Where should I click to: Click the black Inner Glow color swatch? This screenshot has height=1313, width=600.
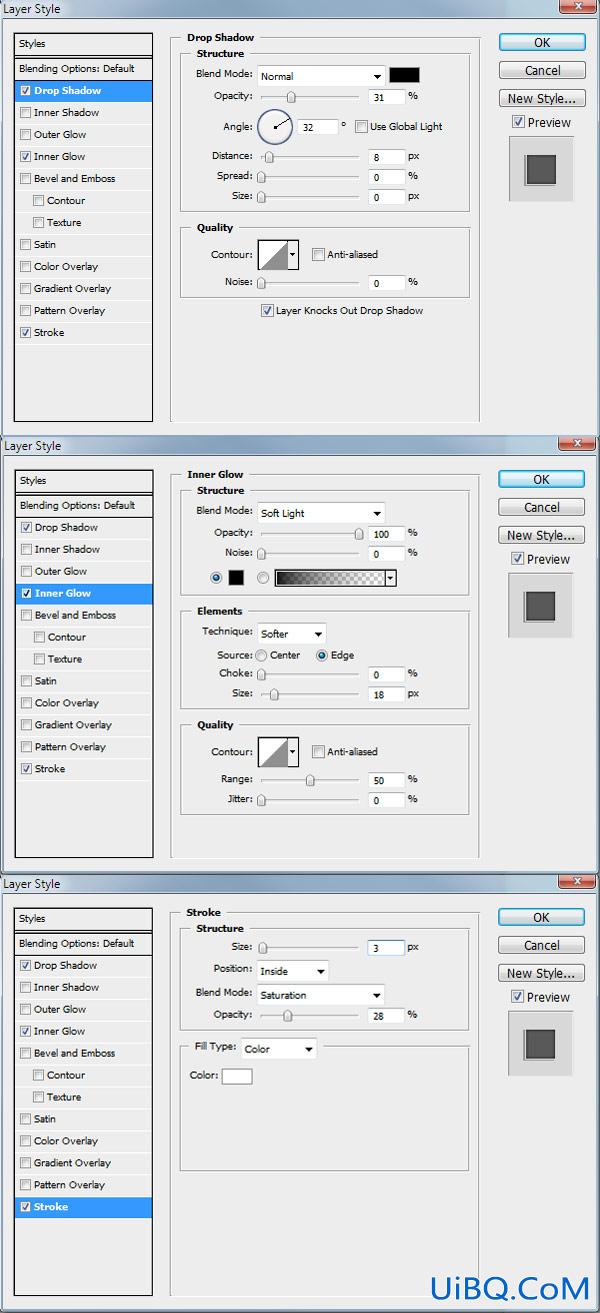pos(237,577)
